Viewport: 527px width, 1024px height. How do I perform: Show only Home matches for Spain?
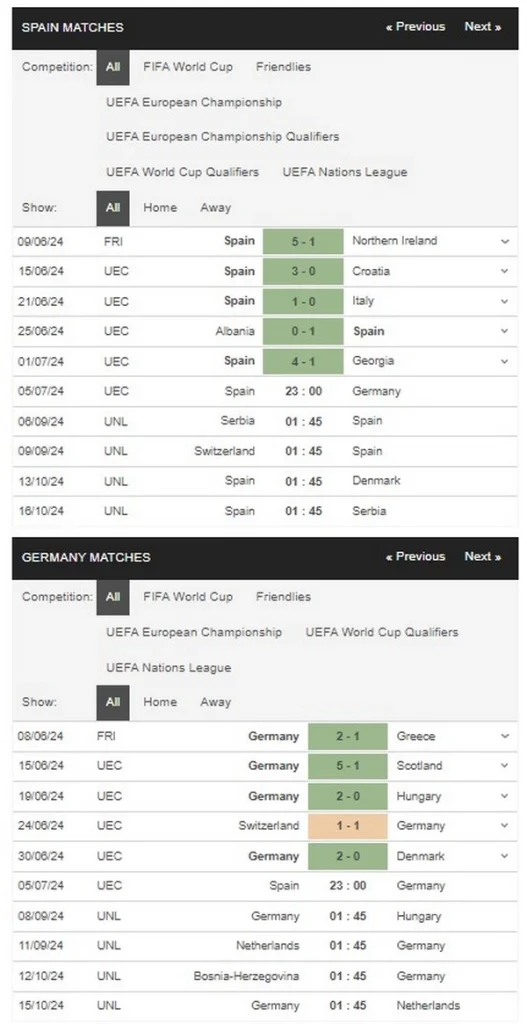[x=160, y=208]
